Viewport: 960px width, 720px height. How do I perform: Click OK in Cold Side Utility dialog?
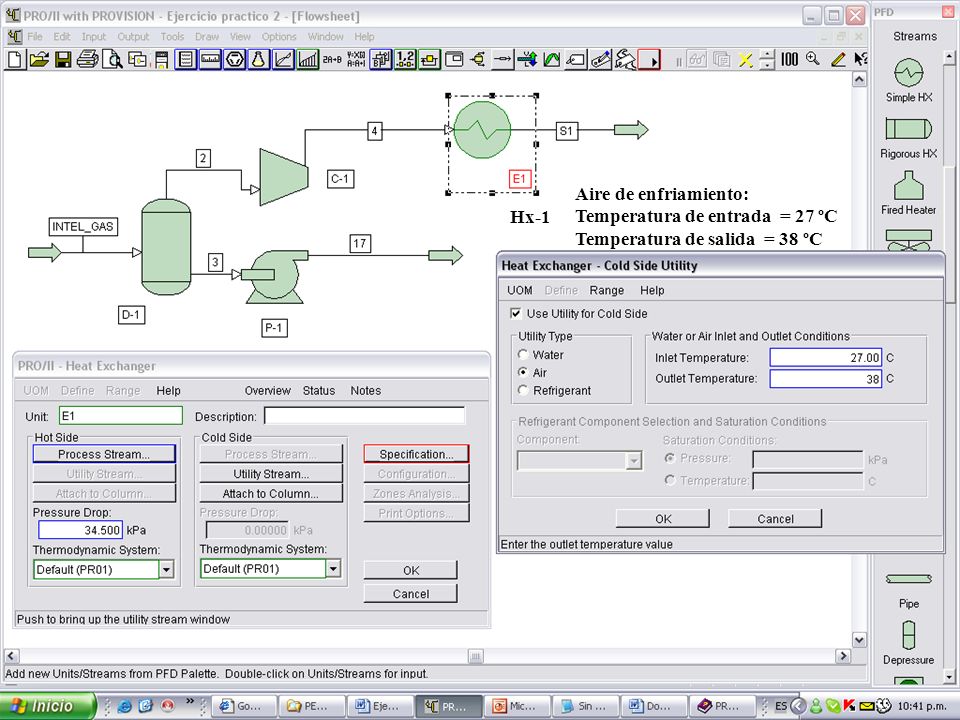pyautogui.click(x=663, y=519)
